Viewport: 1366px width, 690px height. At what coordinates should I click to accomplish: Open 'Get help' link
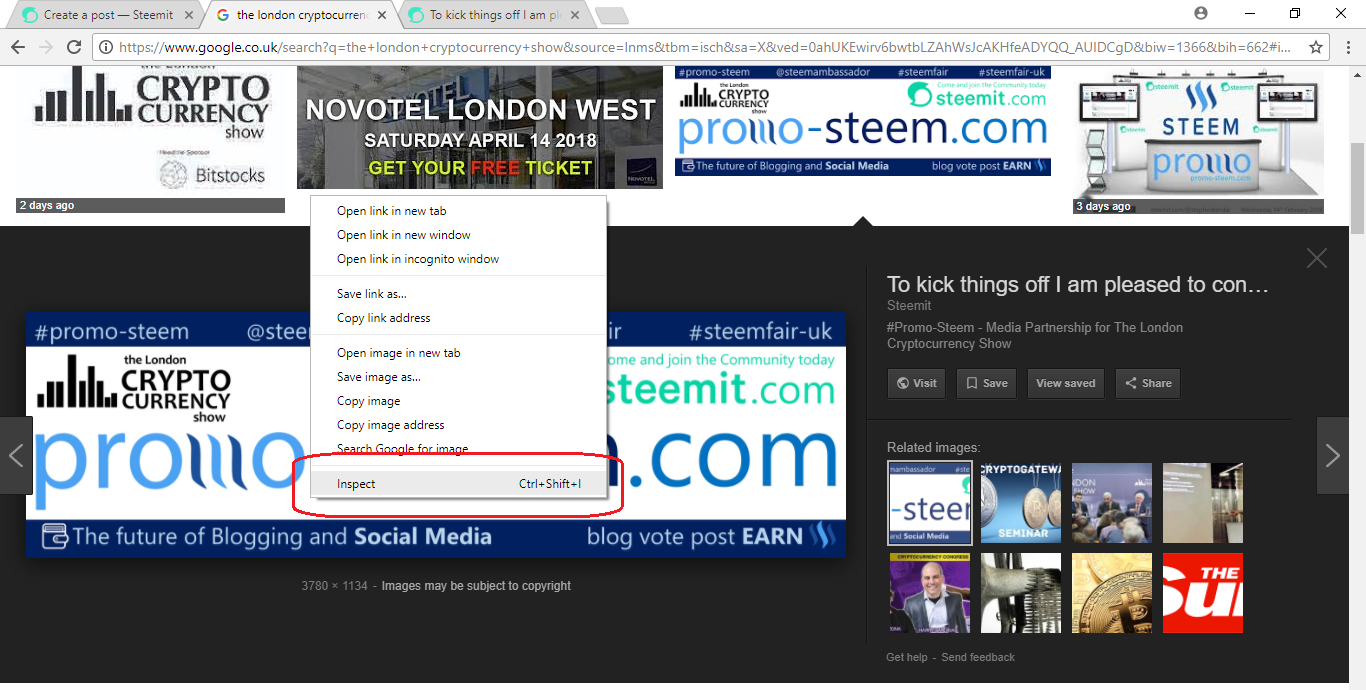(x=907, y=657)
